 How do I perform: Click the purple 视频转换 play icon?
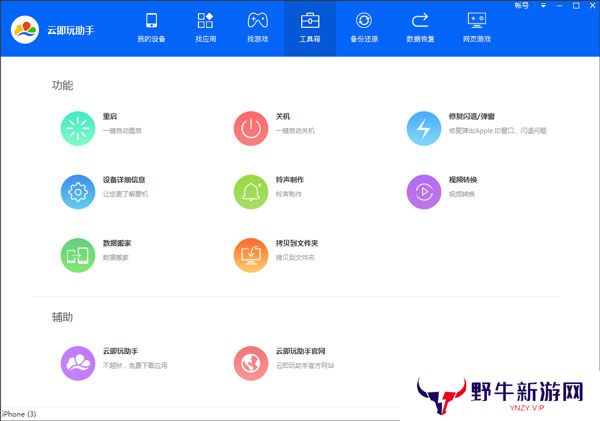tap(424, 192)
